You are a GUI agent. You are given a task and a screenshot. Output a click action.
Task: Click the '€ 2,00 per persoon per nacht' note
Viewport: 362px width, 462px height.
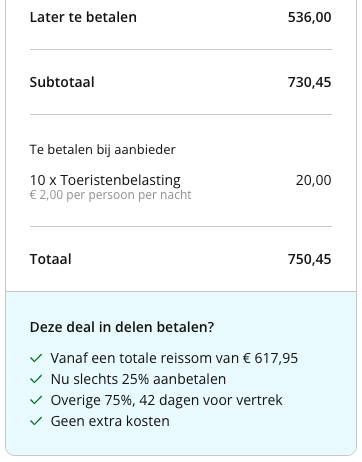coord(110,195)
